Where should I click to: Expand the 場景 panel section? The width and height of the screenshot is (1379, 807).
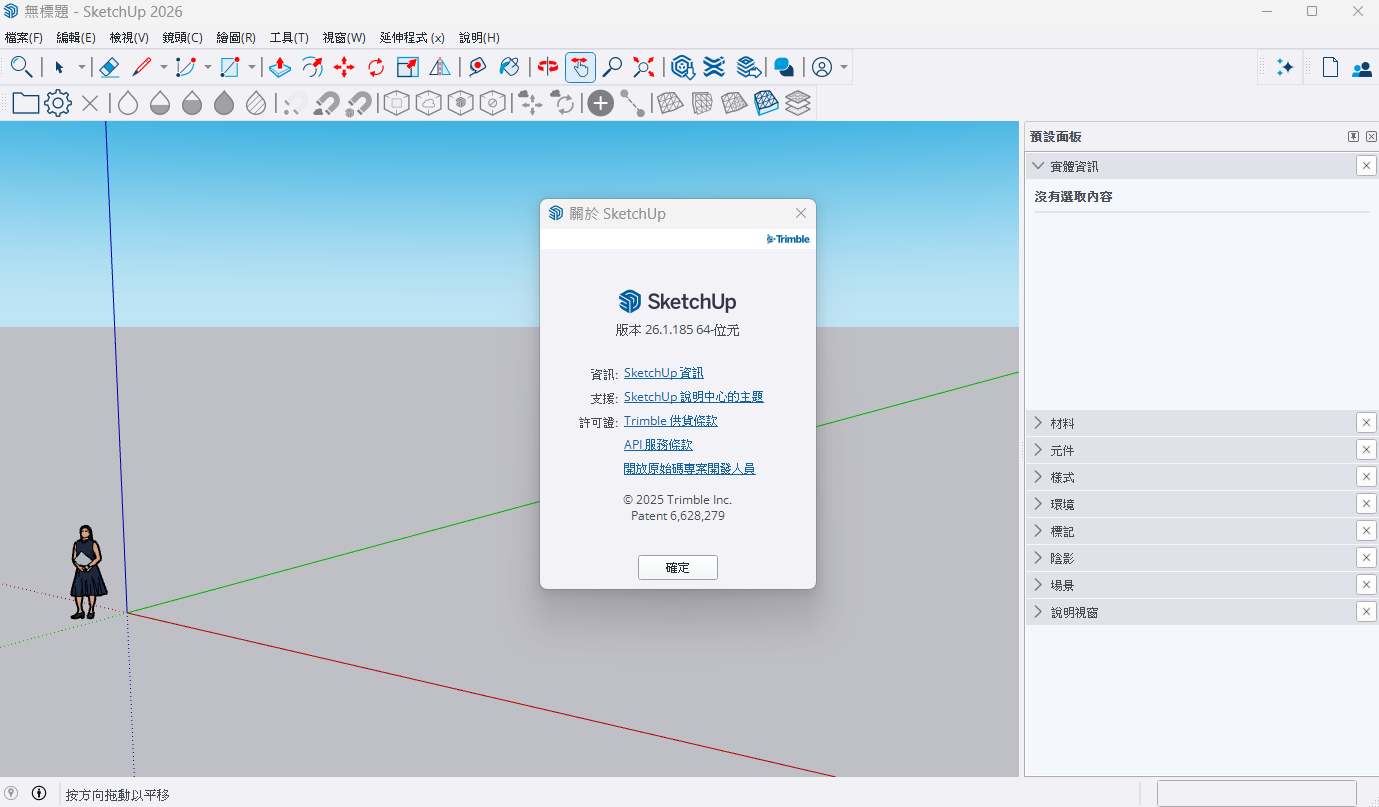(x=1038, y=585)
